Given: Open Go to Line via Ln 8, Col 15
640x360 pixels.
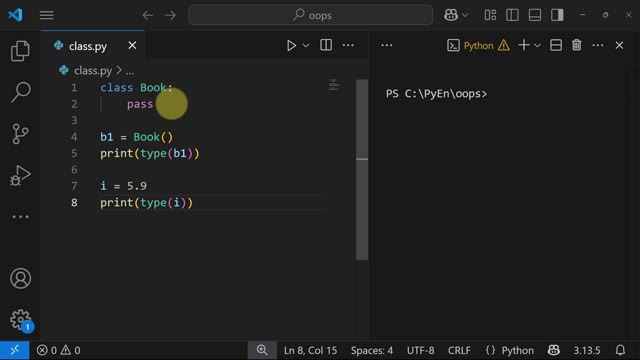Looking at the screenshot, I should (310, 350).
